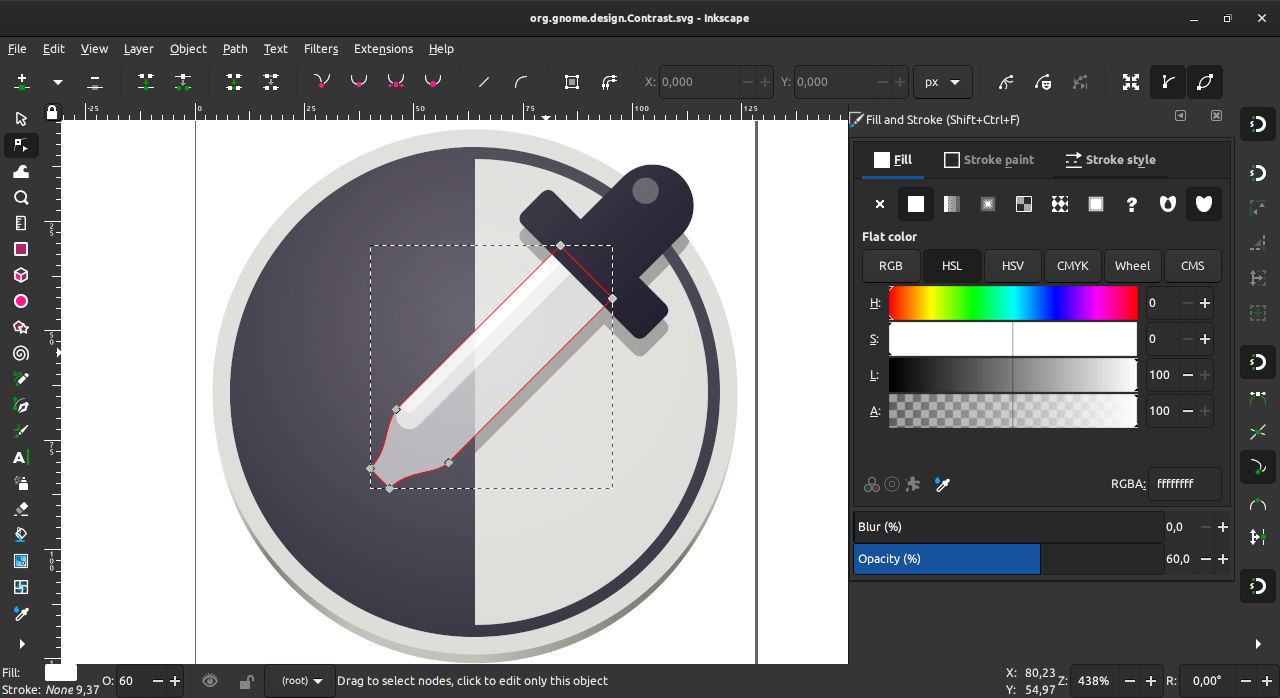The image size is (1280, 698).
Task: Toggle guides lock at ruler corner
Action: (52, 112)
